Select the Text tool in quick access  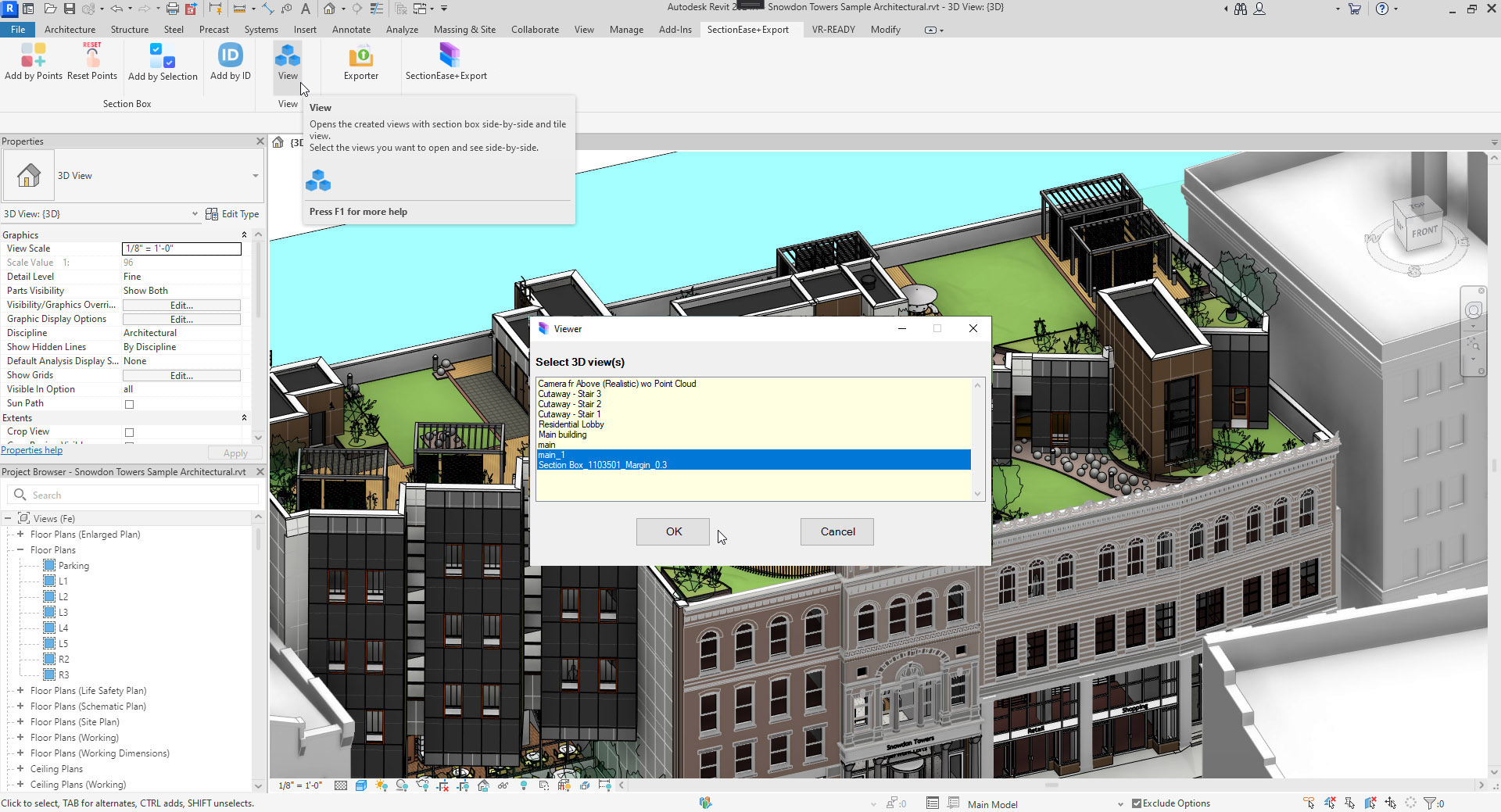tap(305, 9)
